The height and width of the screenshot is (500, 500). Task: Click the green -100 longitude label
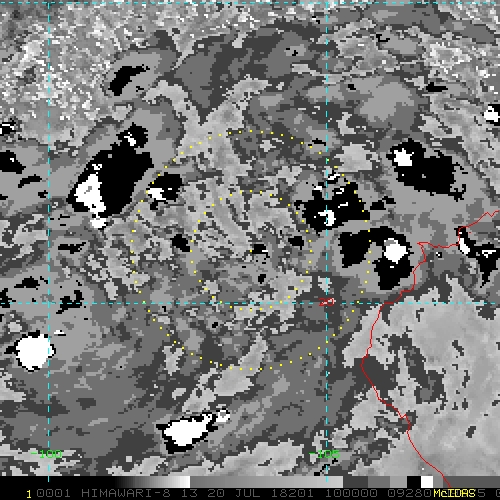tap(47, 454)
